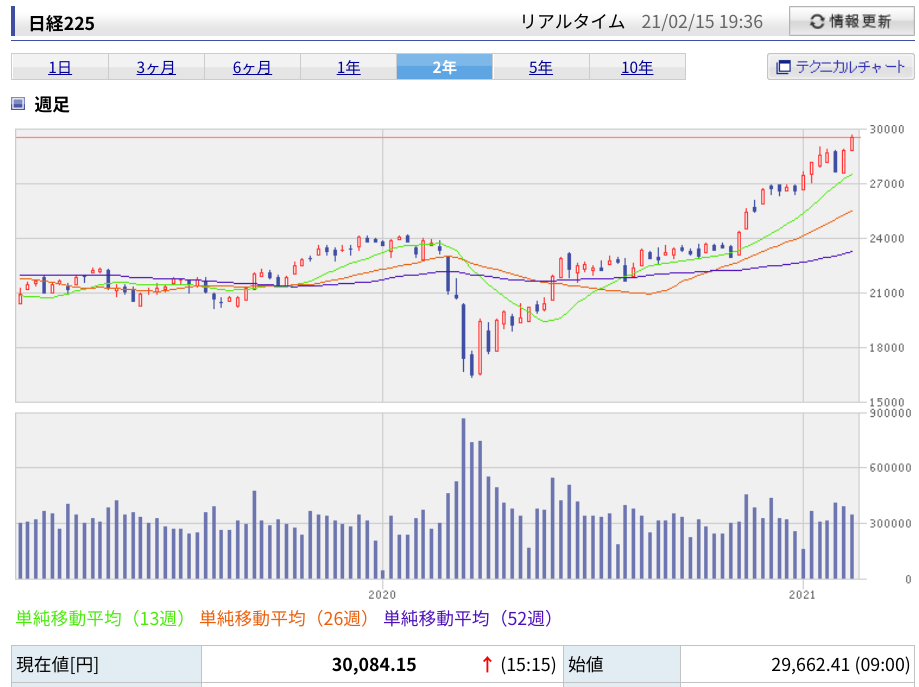Image resolution: width=919 pixels, height=687 pixels.
Task: Click the 始値 label cell
Action: tap(622, 665)
